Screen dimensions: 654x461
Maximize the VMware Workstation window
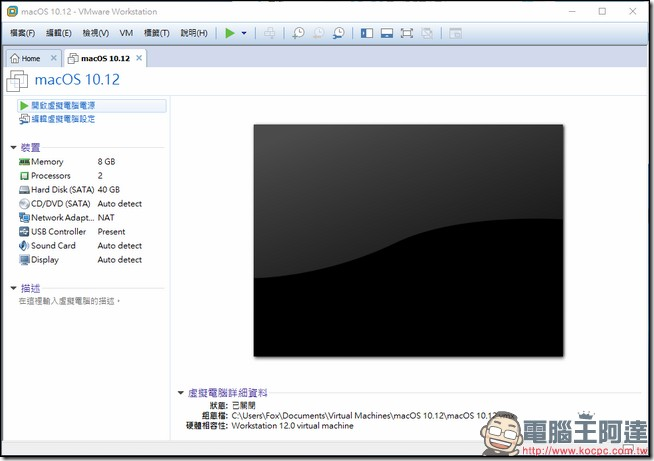pos(602,11)
